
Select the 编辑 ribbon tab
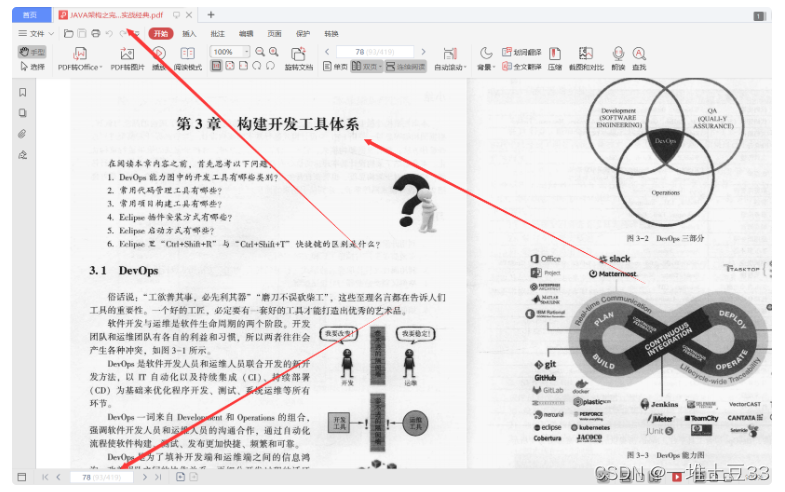(x=246, y=34)
